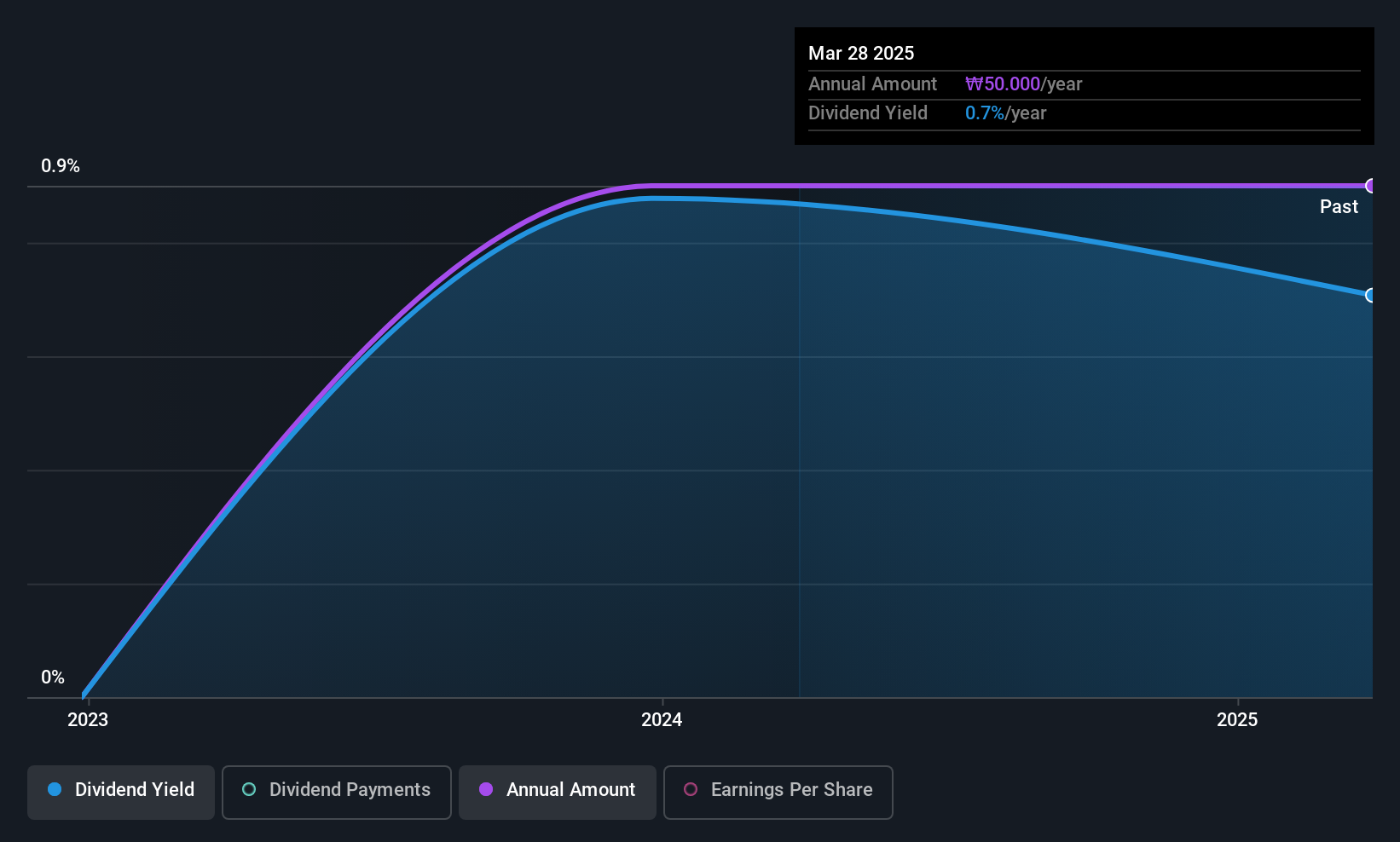
Task: Toggle the Dividend Yield series
Action: (121, 792)
